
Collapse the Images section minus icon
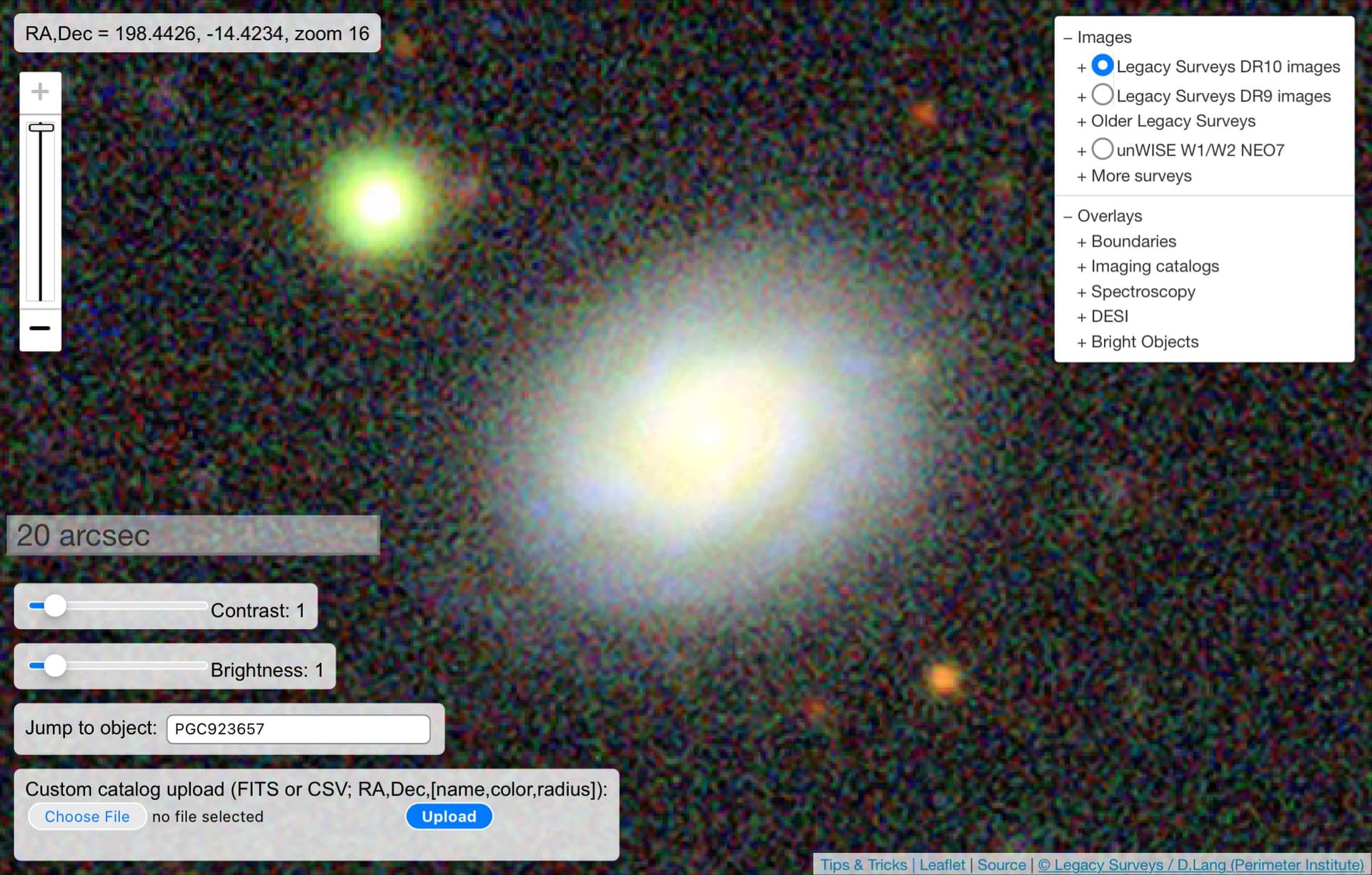(x=1068, y=38)
